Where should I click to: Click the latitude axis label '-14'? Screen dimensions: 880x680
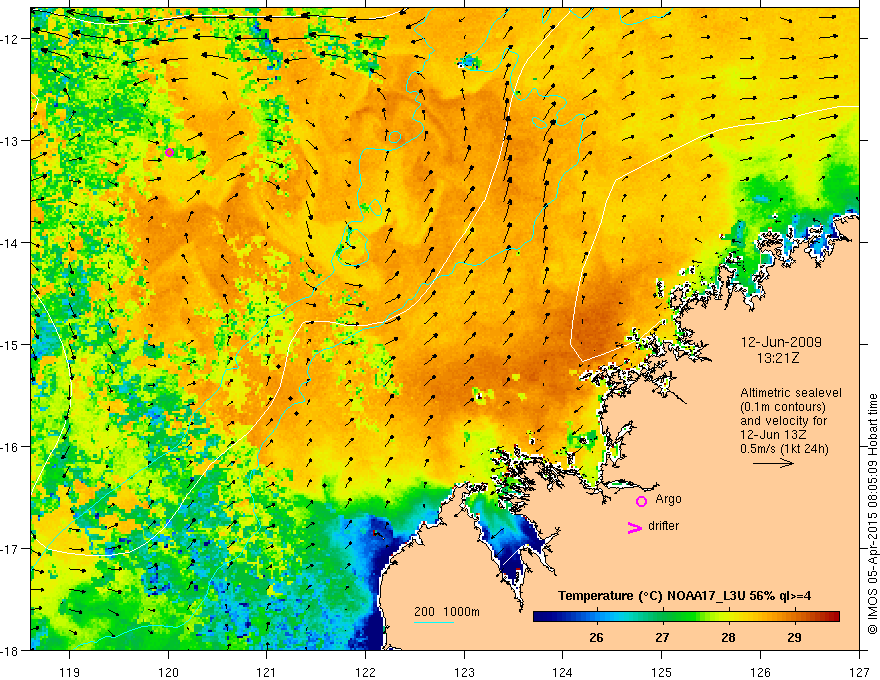pos(11,243)
